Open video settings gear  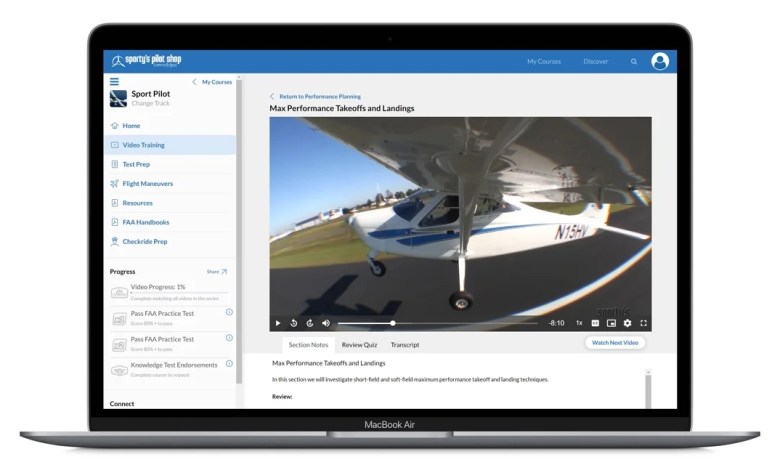click(x=627, y=323)
